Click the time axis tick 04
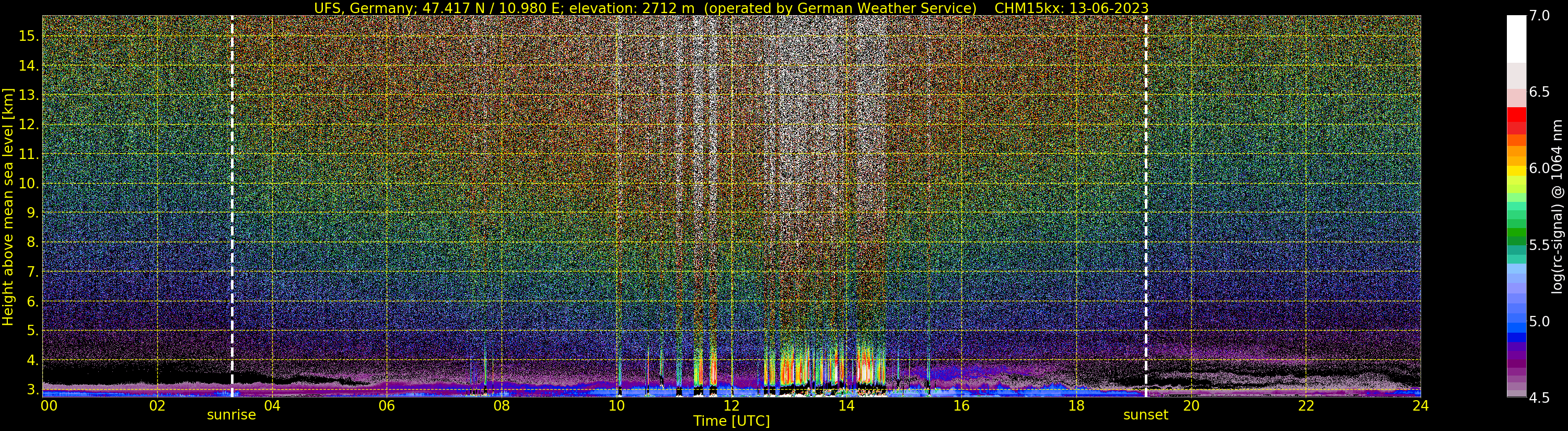Viewport: 1568px width, 431px height. 272,405
